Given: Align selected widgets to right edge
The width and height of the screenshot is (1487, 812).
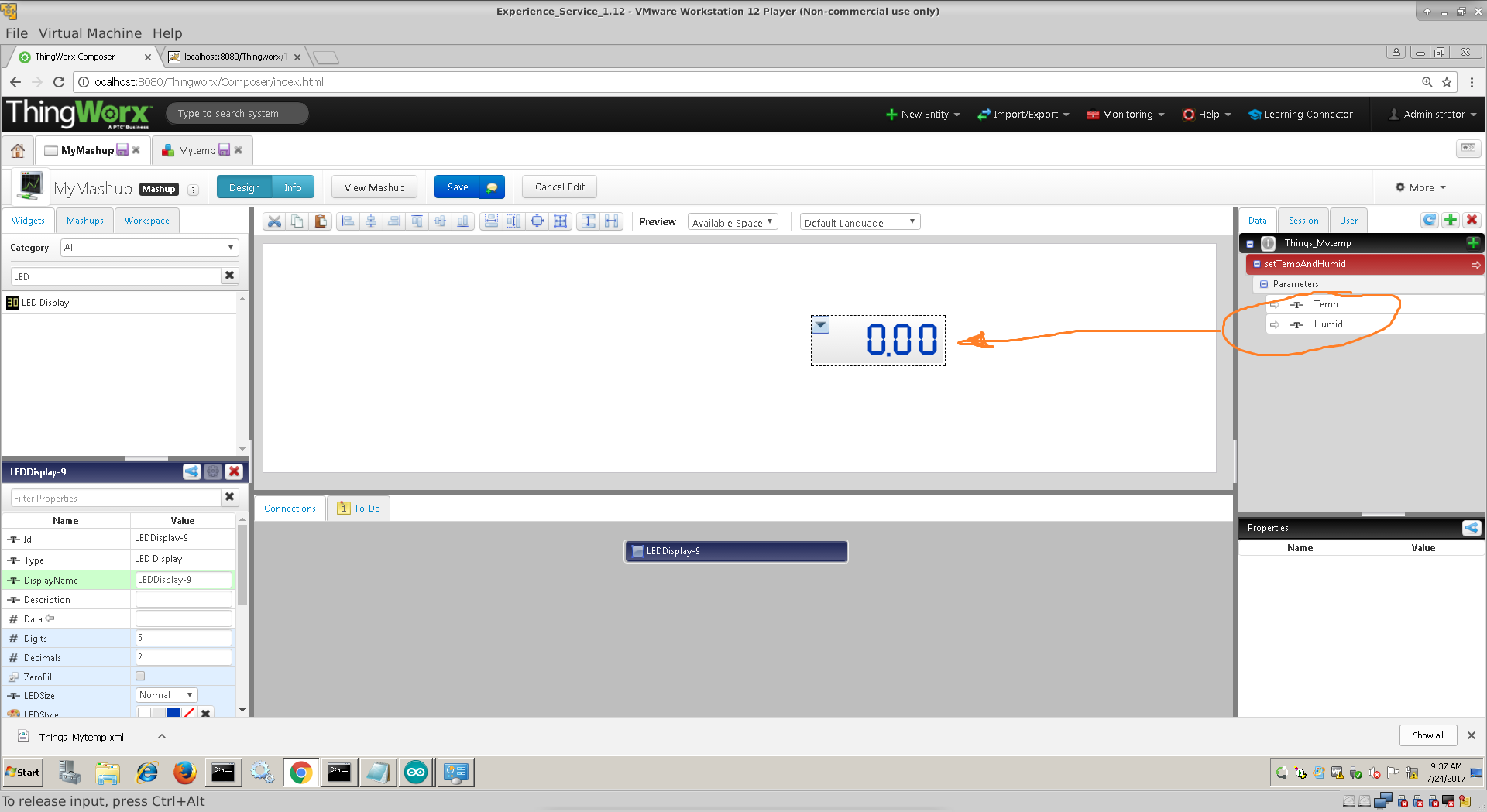Looking at the screenshot, I should point(394,221).
